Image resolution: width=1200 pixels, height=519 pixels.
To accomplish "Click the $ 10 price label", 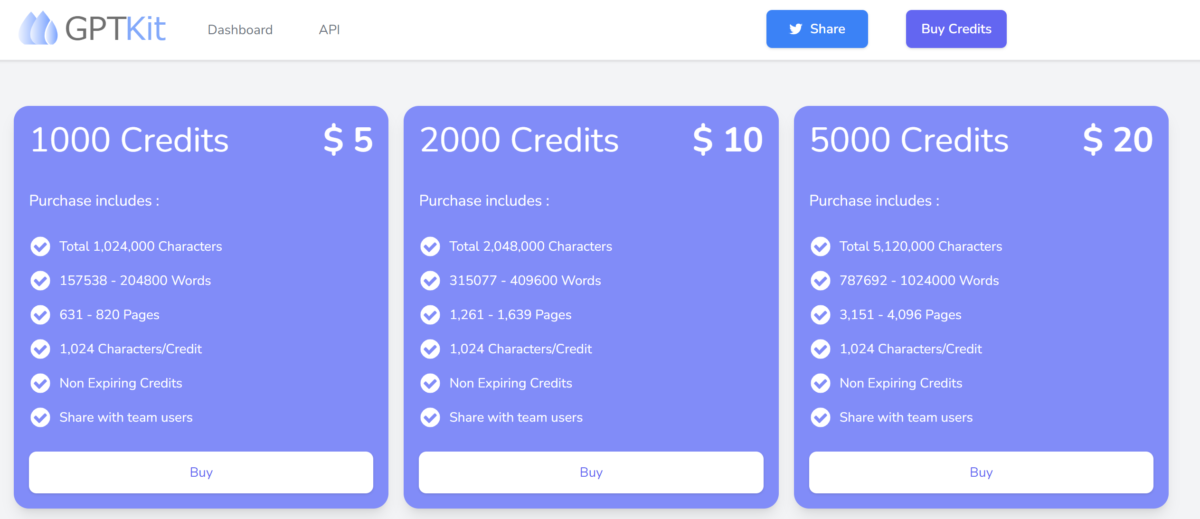I will pyautogui.click(x=728, y=140).
